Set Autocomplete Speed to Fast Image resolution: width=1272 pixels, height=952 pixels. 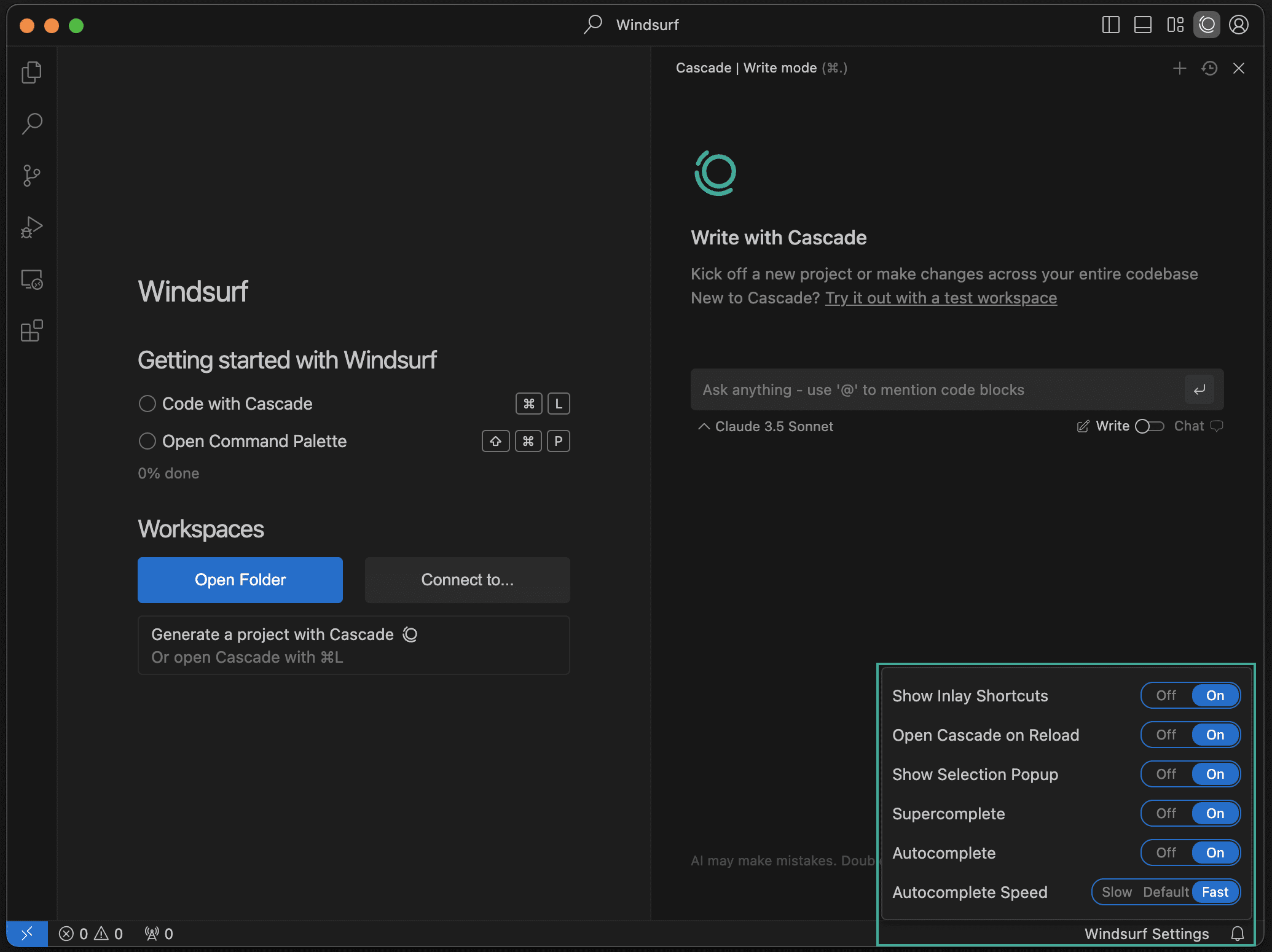[x=1215, y=892]
